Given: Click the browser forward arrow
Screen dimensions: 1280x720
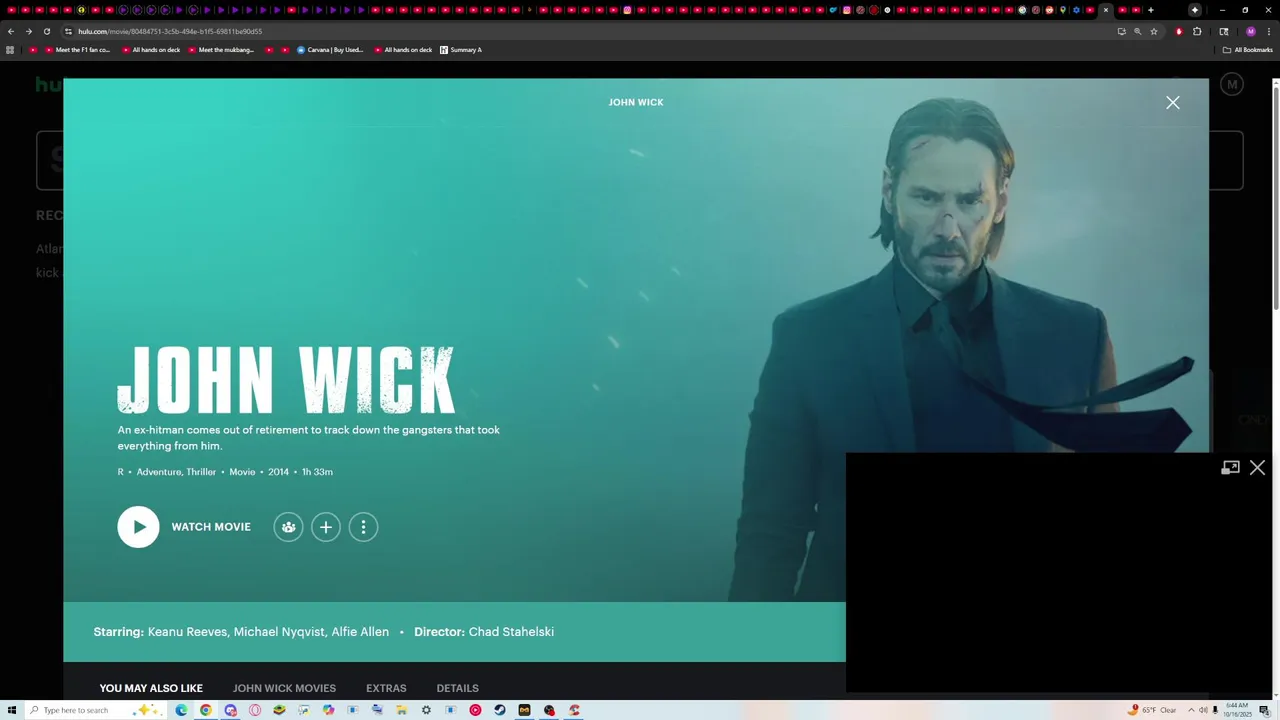Looking at the screenshot, I should coord(29,31).
